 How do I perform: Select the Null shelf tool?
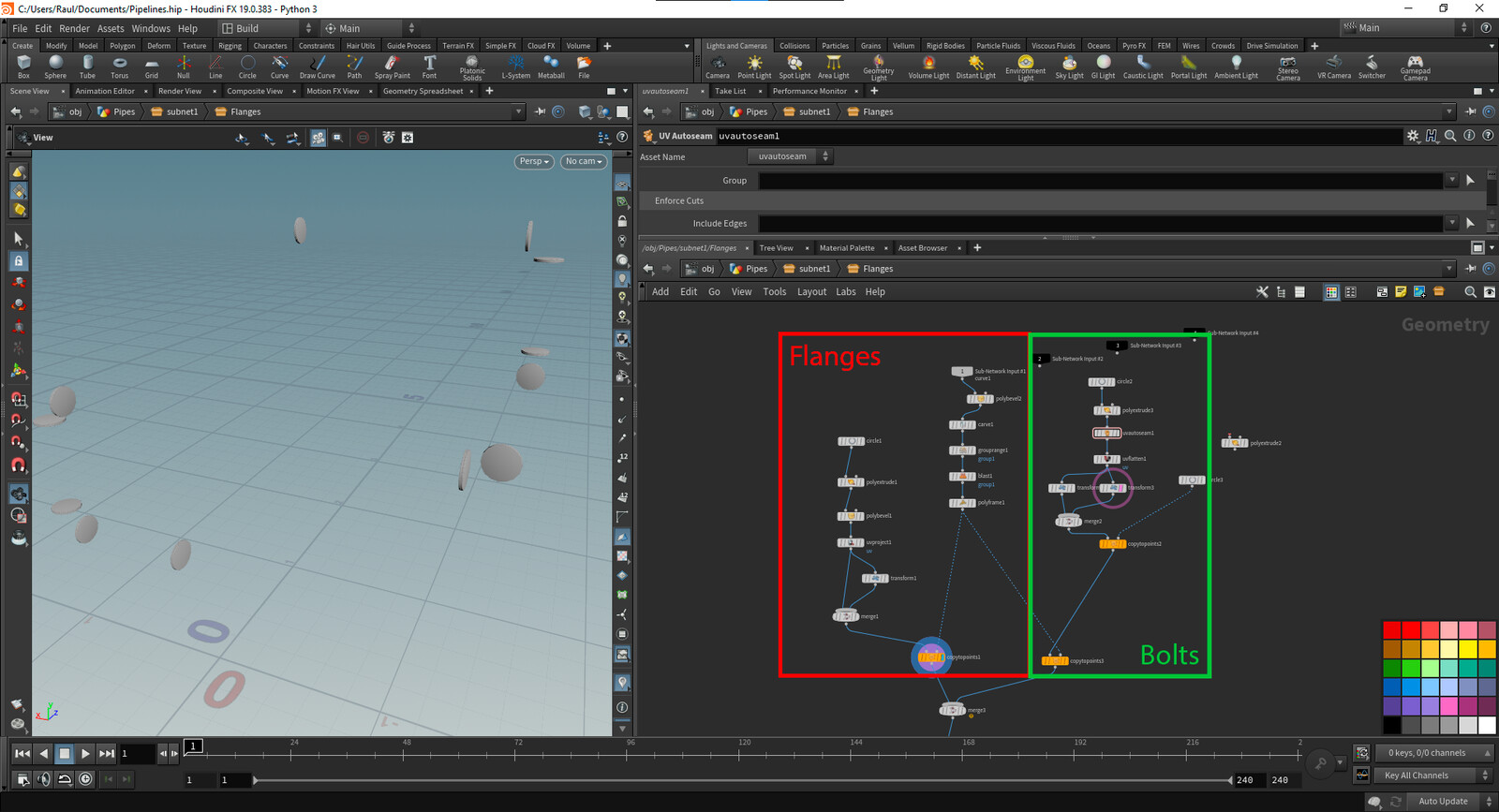183,66
